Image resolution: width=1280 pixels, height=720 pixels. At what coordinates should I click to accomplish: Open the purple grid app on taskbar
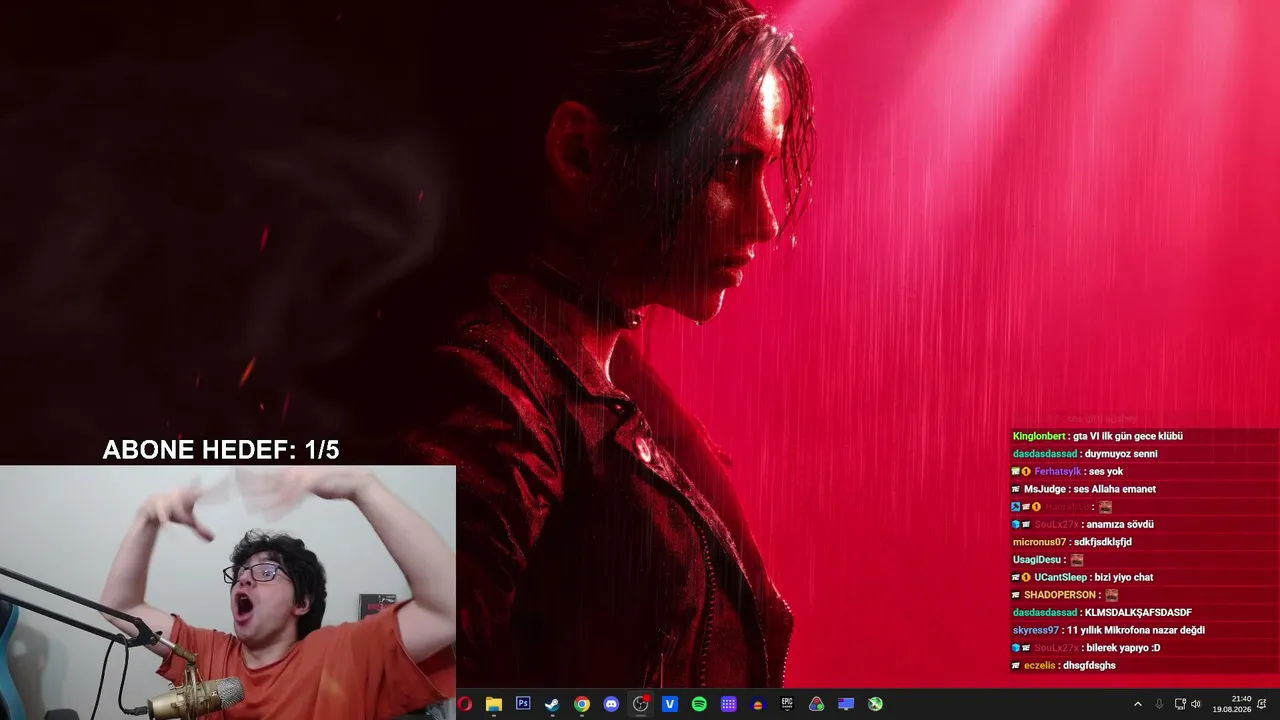click(x=729, y=704)
